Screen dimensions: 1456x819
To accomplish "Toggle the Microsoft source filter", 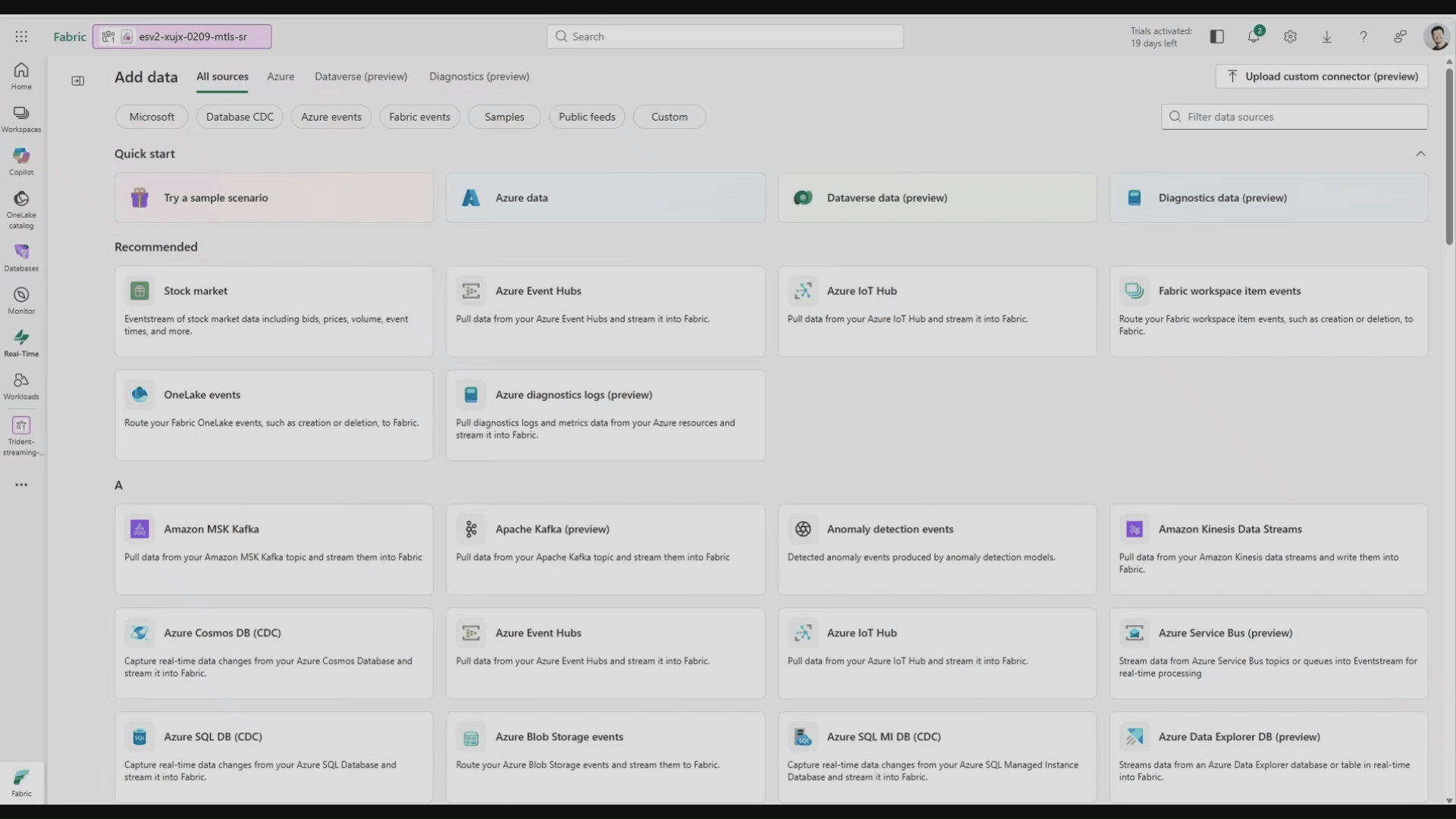I will pyautogui.click(x=152, y=117).
